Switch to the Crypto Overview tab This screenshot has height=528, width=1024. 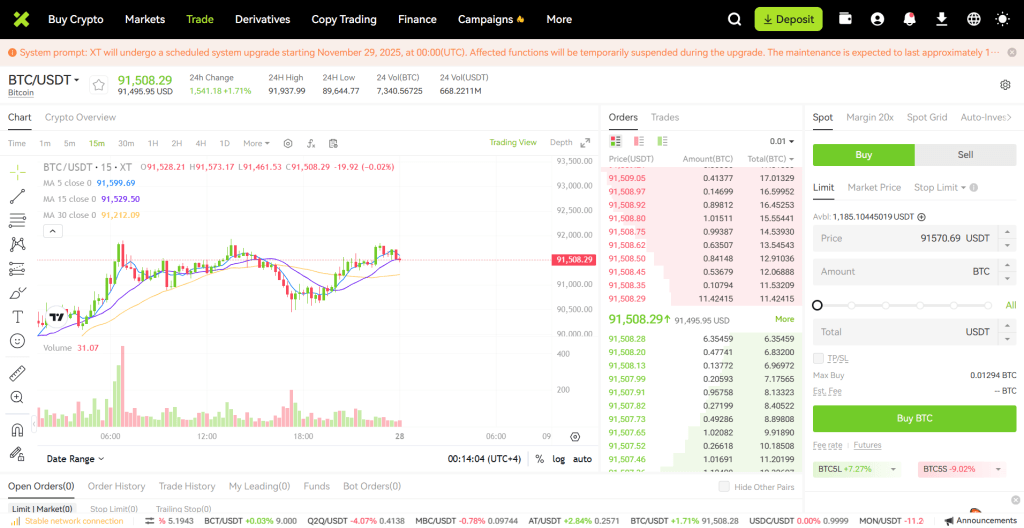pos(80,118)
